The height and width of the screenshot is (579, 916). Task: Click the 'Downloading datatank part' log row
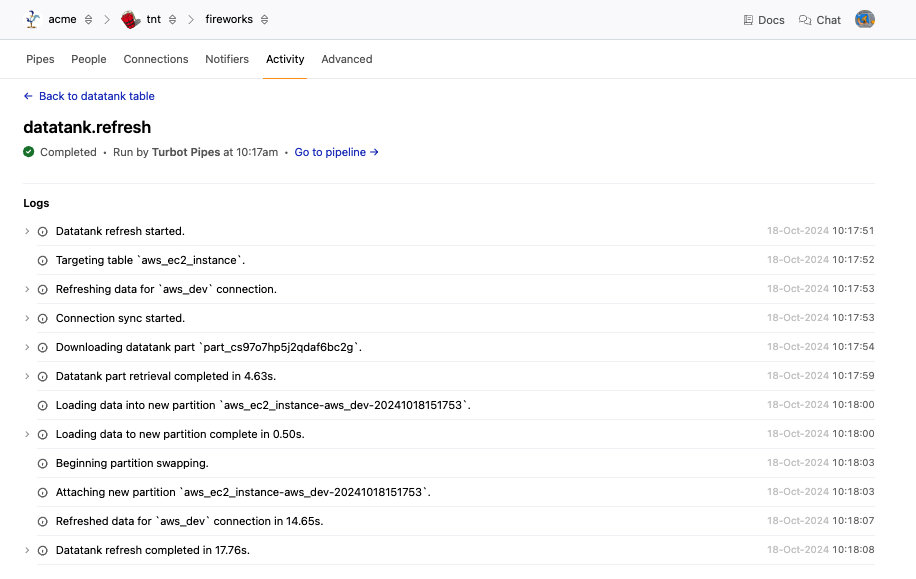pyautogui.click(x=209, y=347)
